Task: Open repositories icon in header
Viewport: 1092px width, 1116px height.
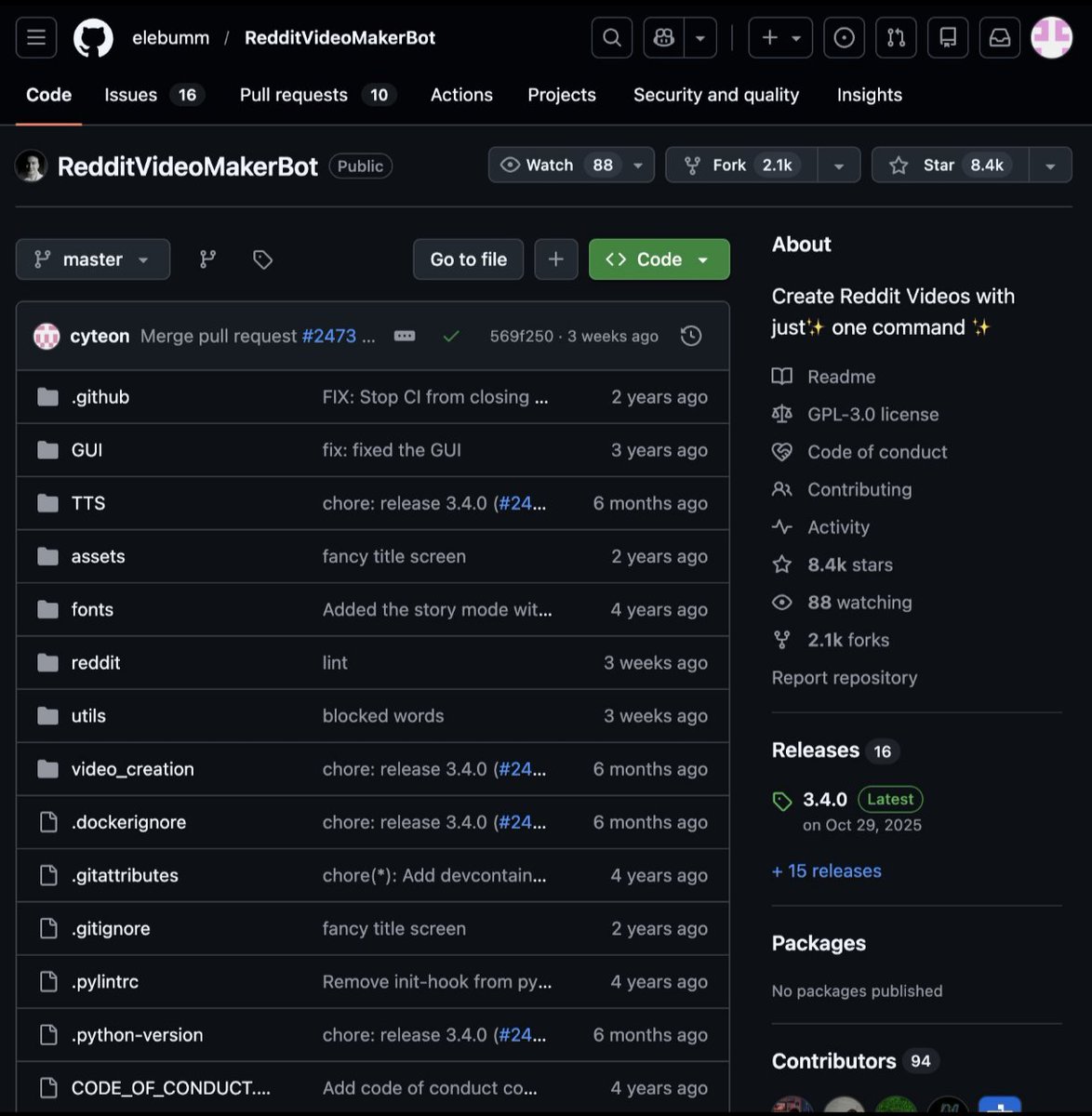Action: coord(948,38)
